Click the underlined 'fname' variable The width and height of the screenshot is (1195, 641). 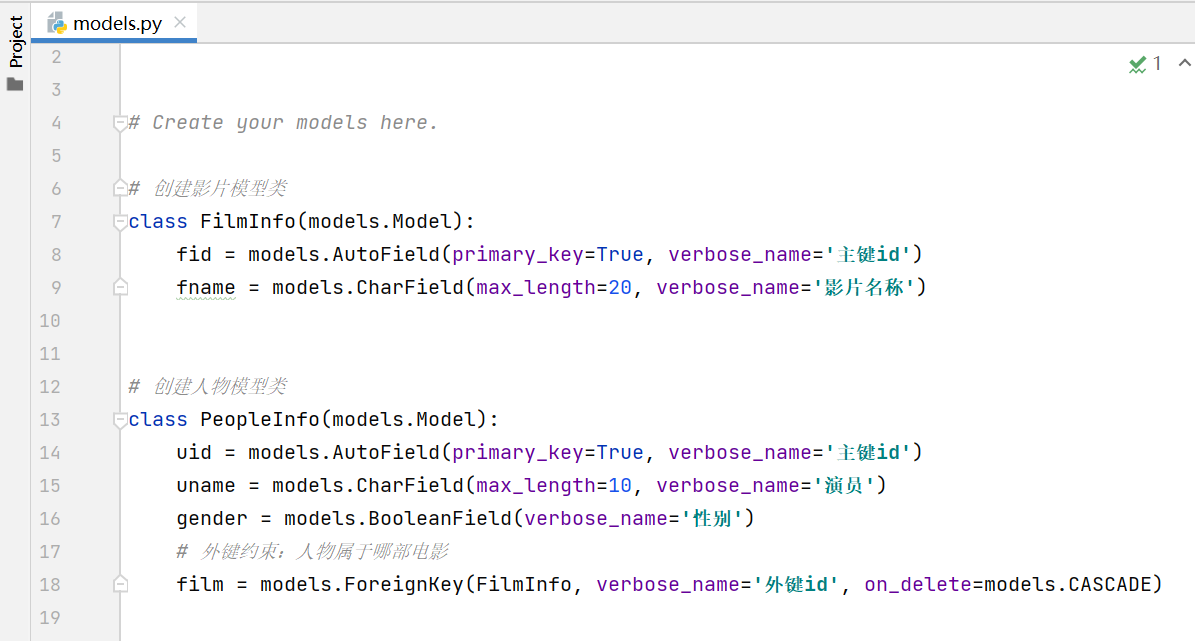(207, 287)
